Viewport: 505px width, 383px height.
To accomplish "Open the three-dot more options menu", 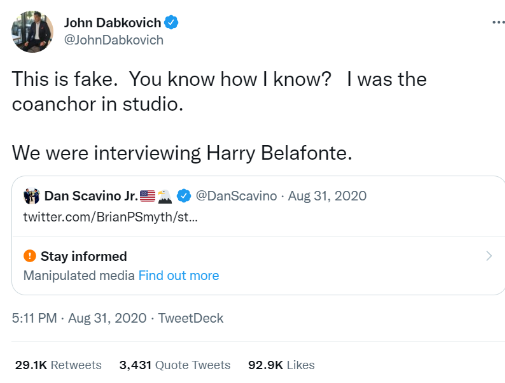I will [498, 22].
